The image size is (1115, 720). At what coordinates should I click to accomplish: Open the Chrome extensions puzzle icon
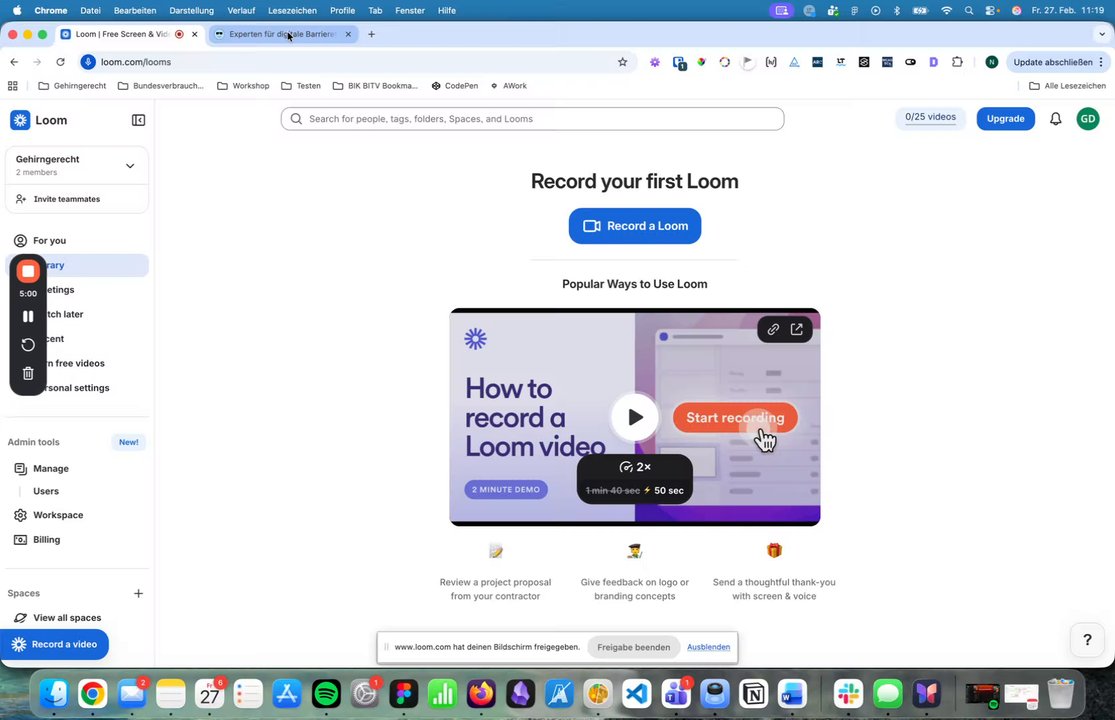[x=957, y=63]
